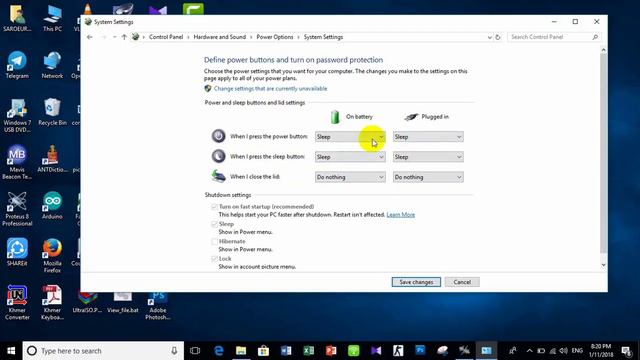Go to Control Panel breadcrumb
This screenshot has width=640, height=360.
(x=166, y=37)
